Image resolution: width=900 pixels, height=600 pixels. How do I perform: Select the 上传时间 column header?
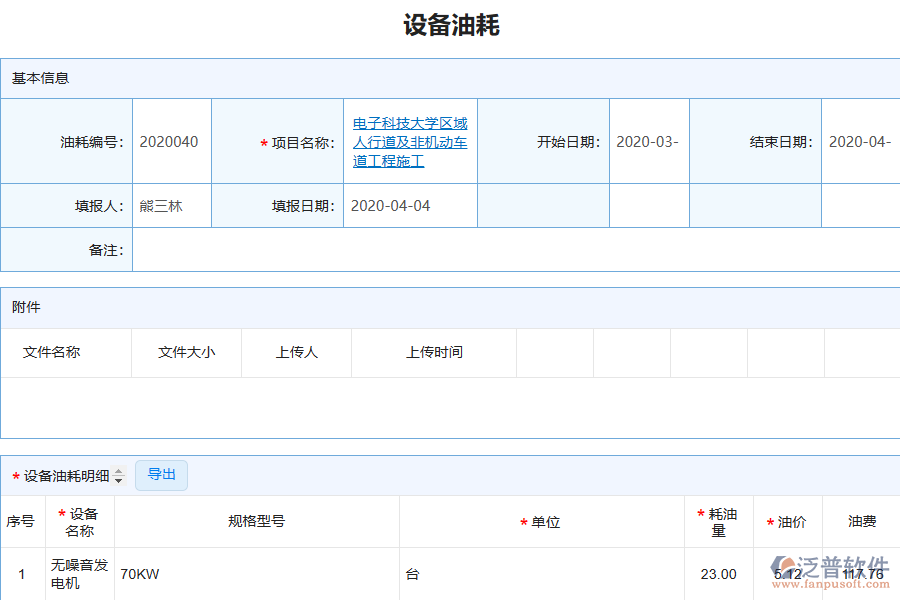(432, 352)
